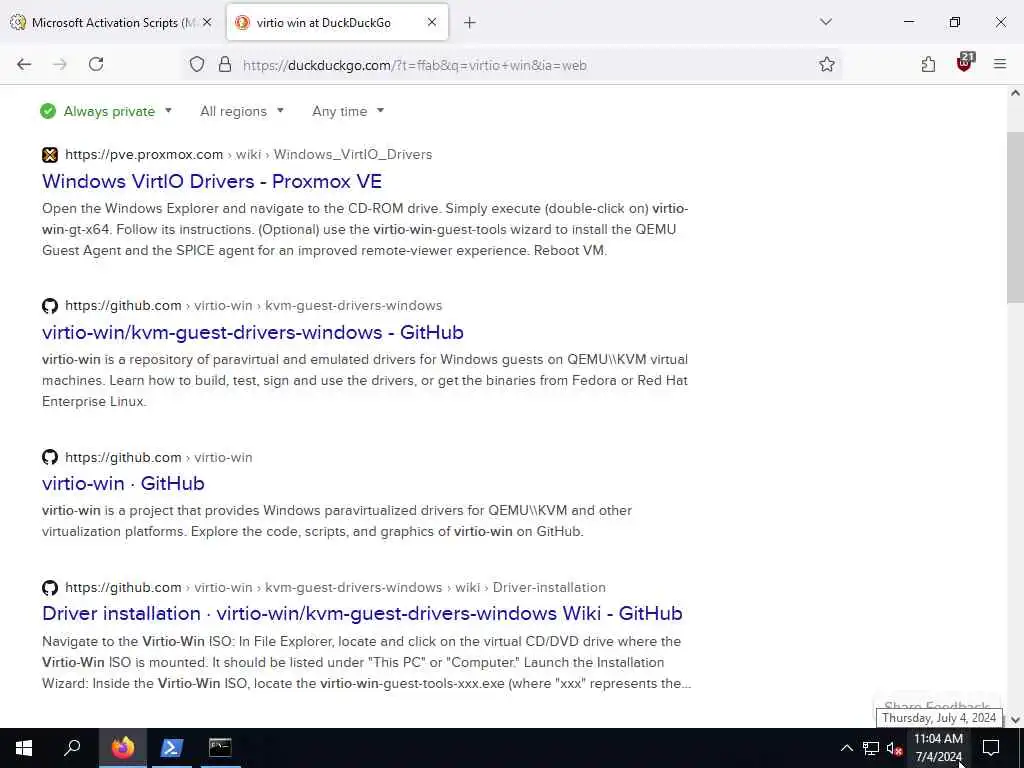Select the virtio win at DuckDuckGo tab
The image size is (1024, 768).
coord(337,23)
